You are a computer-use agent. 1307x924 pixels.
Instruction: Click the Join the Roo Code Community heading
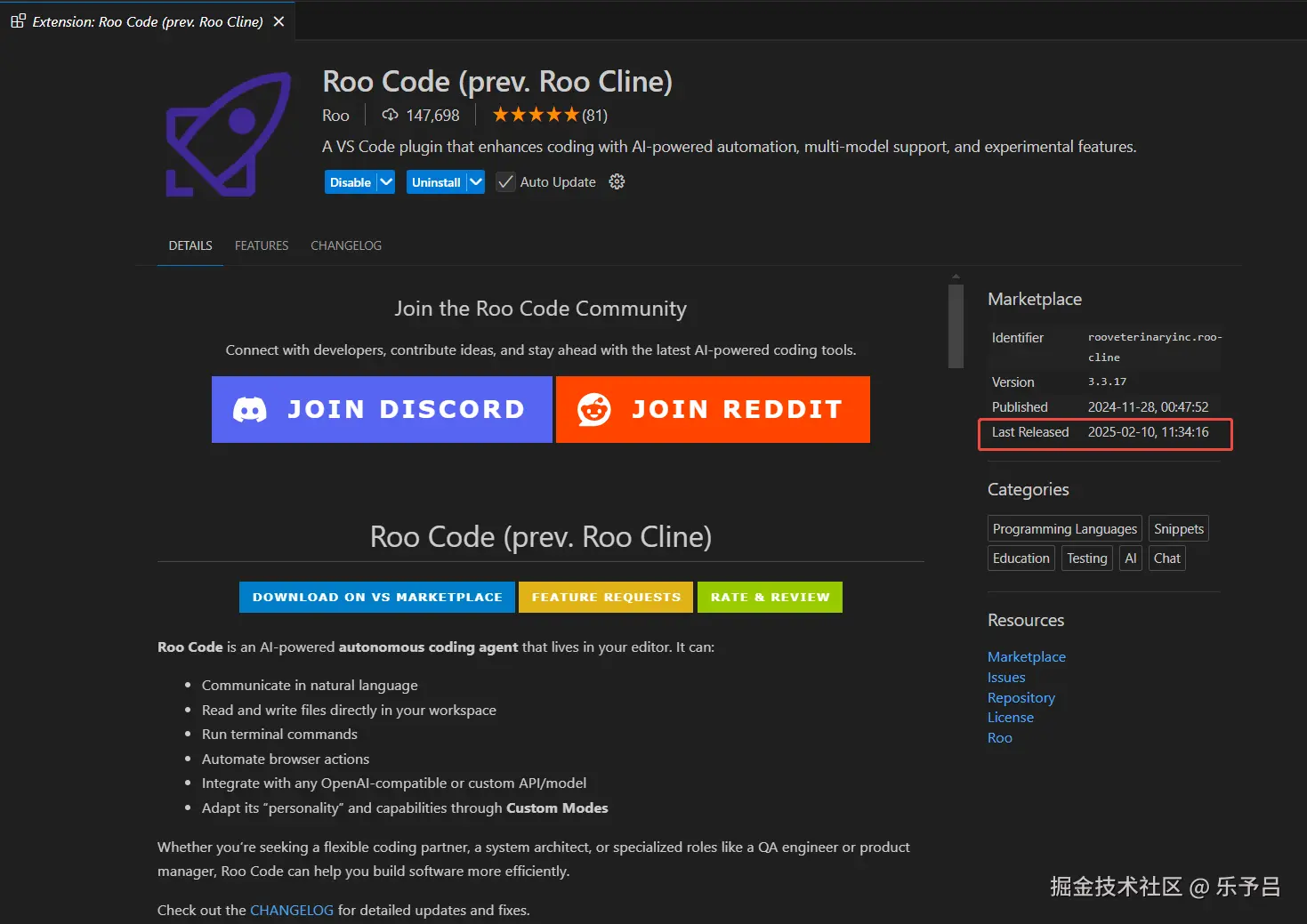click(541, 309)
